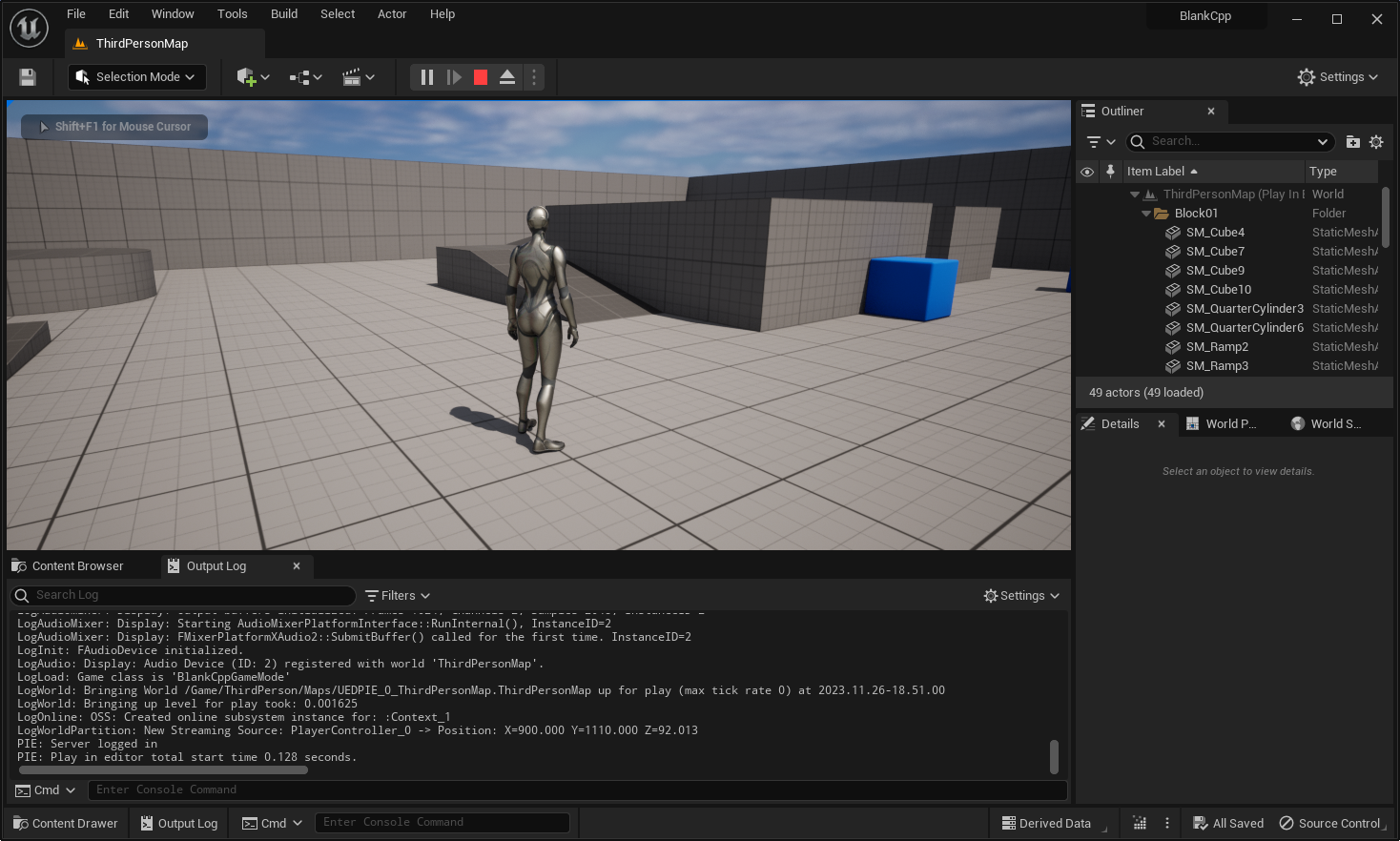Viewport: 1400px width, 841px height.
Task: Click the Output Log horizontal scrollbar
Action: click(163, 770)
